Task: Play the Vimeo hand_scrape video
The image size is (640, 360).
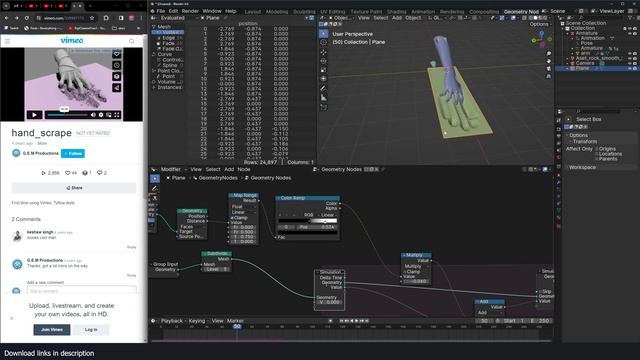Action: pos(34,115)
